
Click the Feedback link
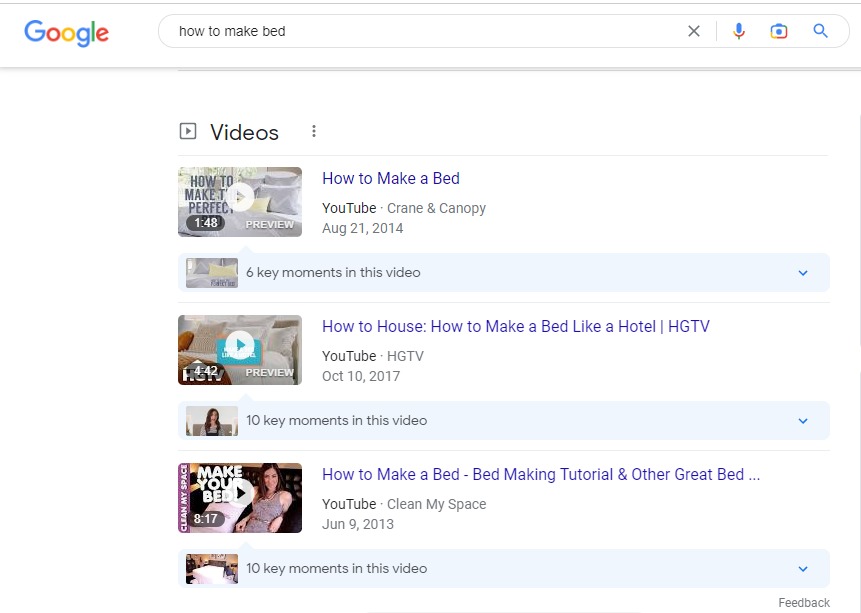tap(804, 603)
